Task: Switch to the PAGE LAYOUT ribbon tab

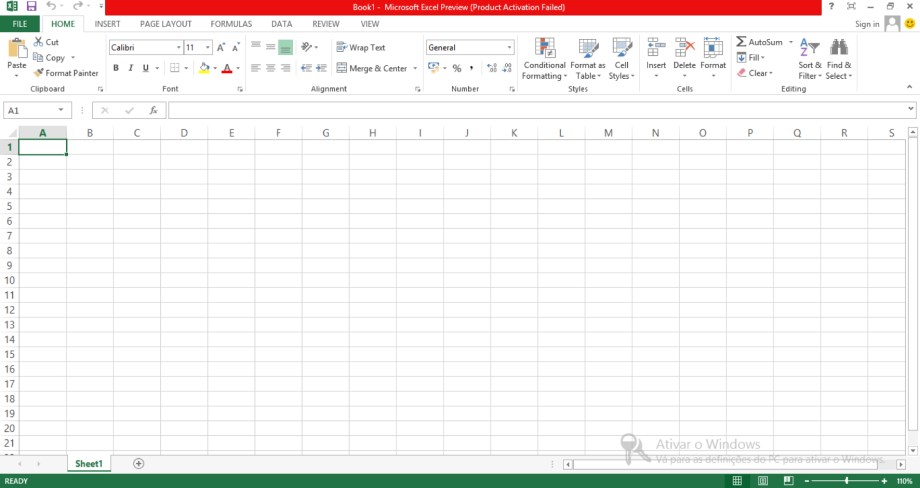Action: tap(165, 24)
